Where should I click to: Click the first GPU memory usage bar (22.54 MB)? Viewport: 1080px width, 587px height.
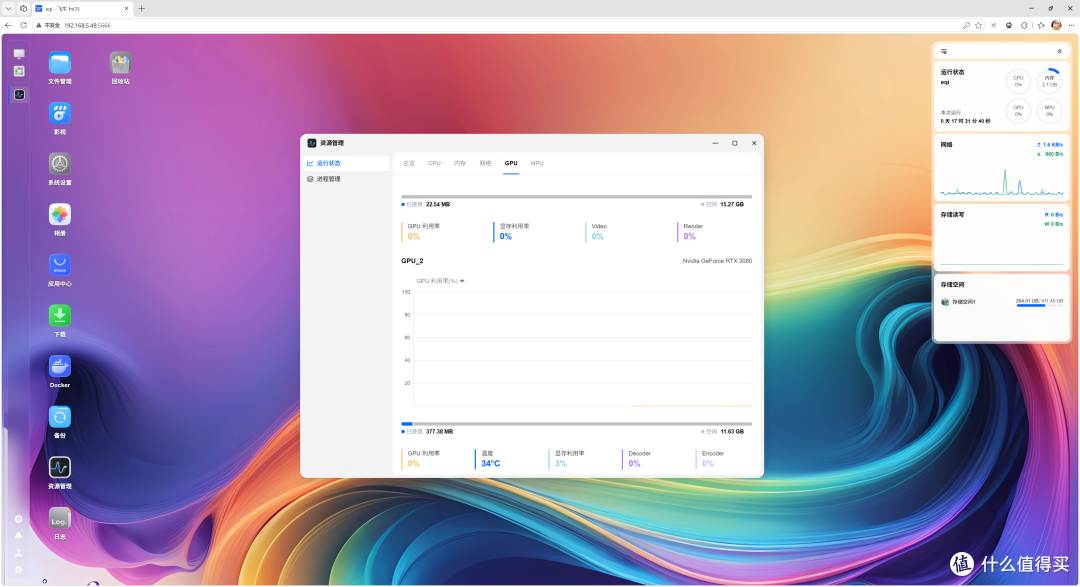pos(577,197)
